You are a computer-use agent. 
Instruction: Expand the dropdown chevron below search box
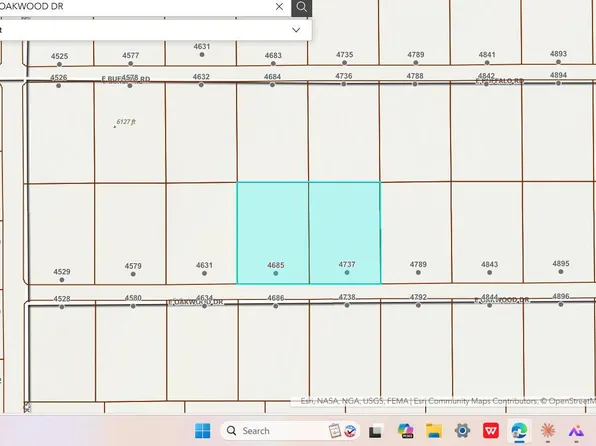[296, 30]
